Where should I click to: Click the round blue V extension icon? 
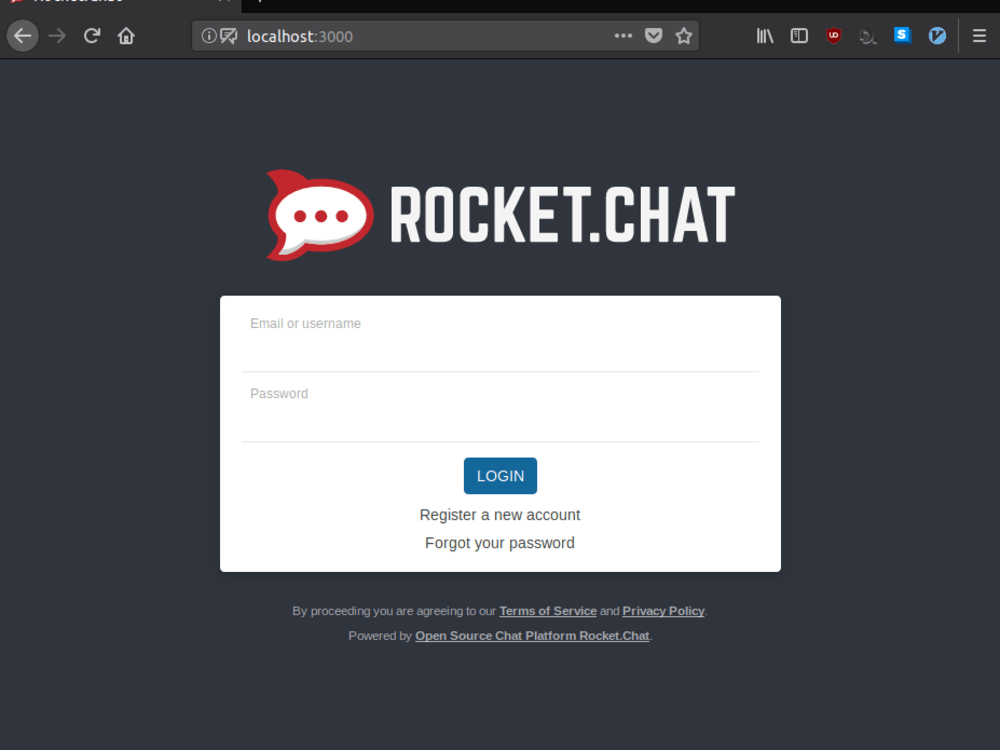click(x=937, y=36)
